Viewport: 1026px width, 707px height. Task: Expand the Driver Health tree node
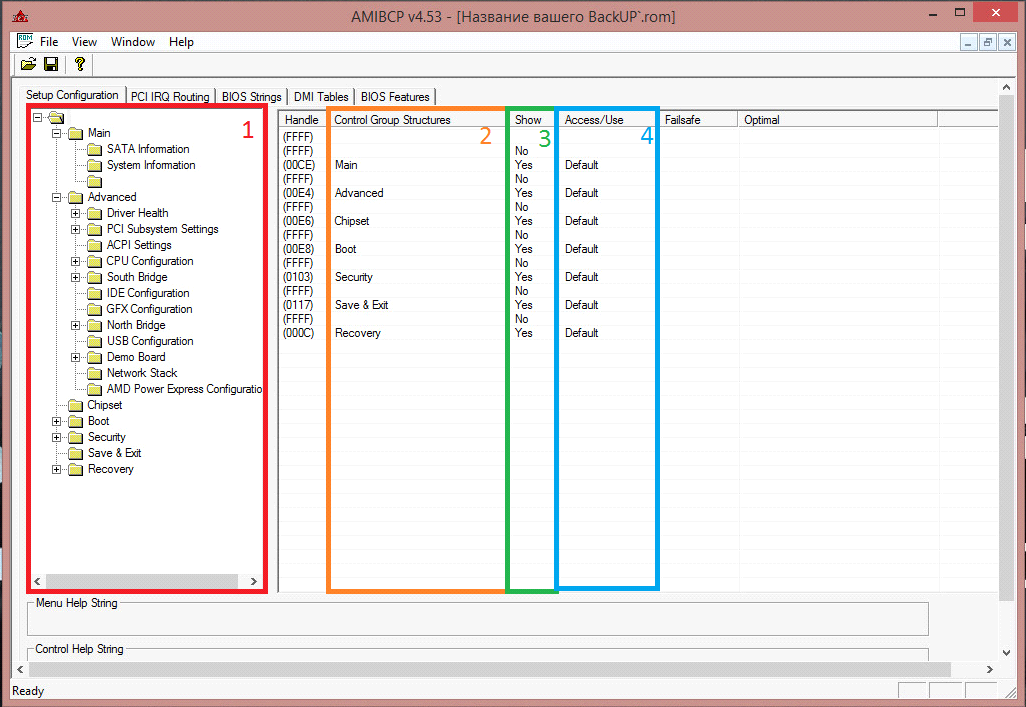pyautogui.click(x=76, y=212)
